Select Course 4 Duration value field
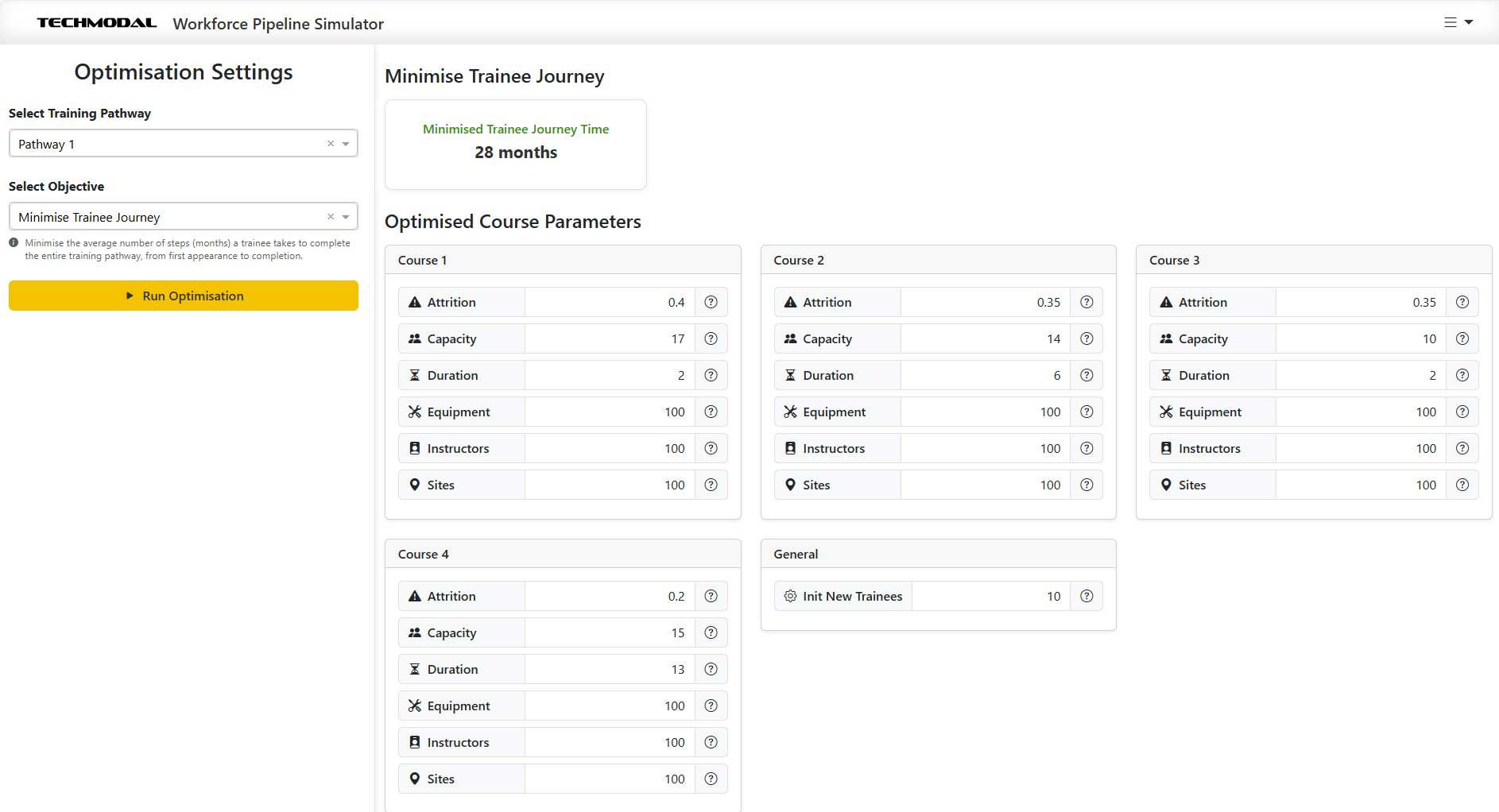This screenshot has height=812, width=1499. [609, 669]
